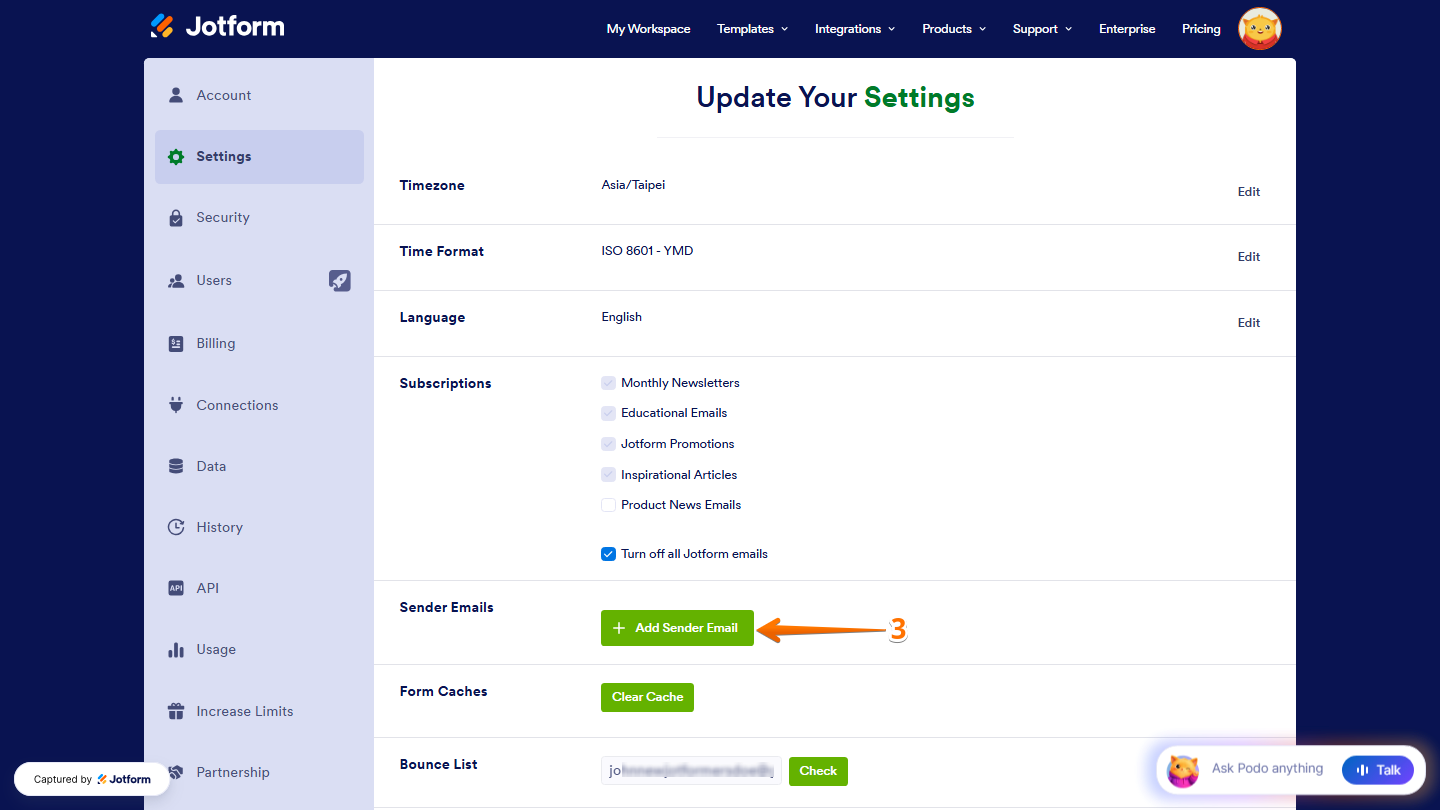This screenshot has width=1440, height=810.
Task: View the History sidebar tab
Action: pos(259,527)
